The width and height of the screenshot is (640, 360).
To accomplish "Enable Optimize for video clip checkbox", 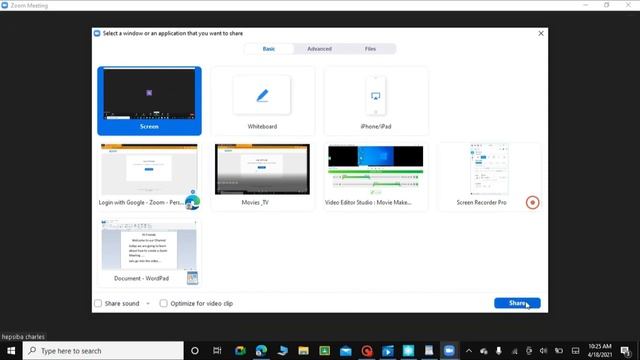I will 163,303.
